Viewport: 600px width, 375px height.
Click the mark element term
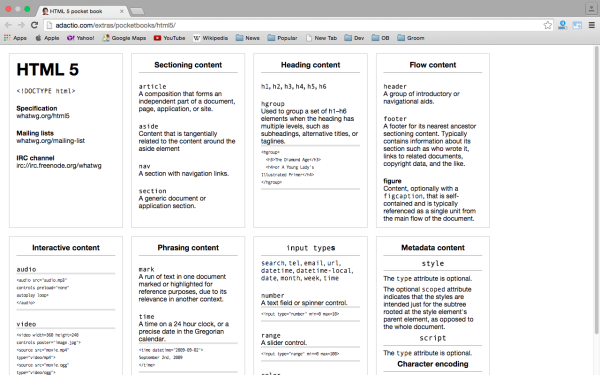pyautogui.click(x=146, y=269)
